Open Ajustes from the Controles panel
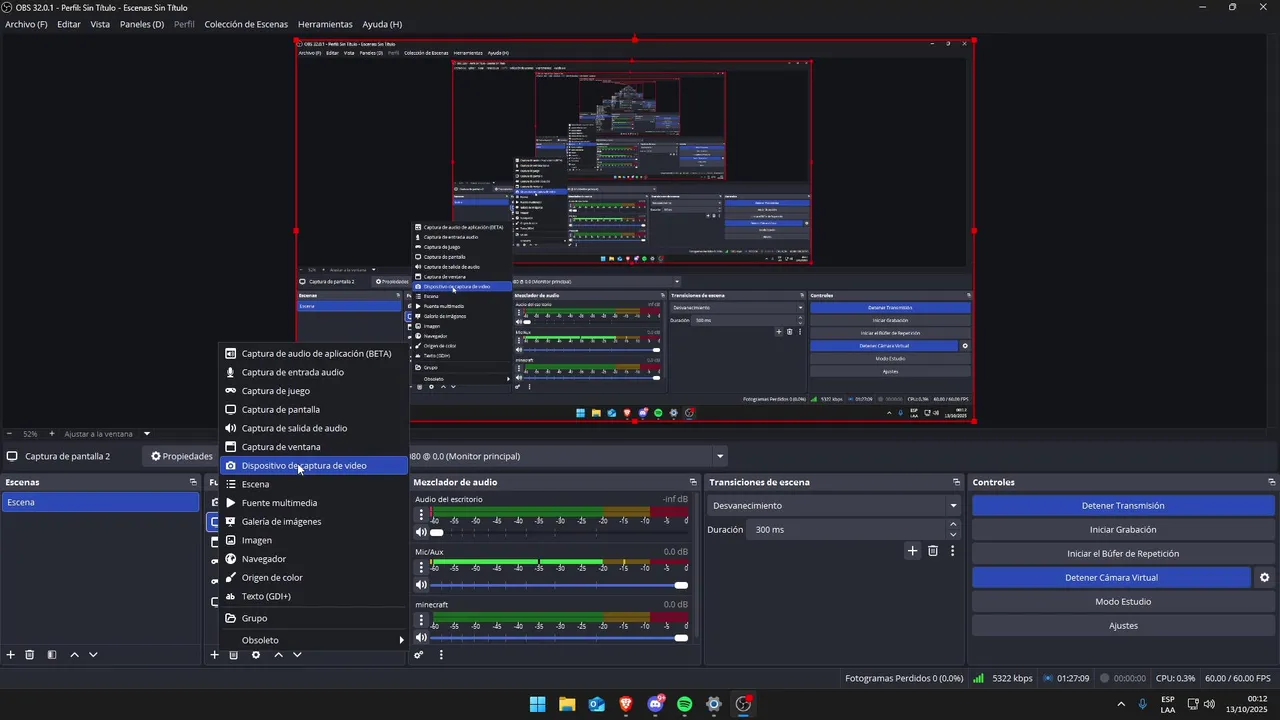Viewport: 1280px width, 720px height. (x=1123, y=626)
